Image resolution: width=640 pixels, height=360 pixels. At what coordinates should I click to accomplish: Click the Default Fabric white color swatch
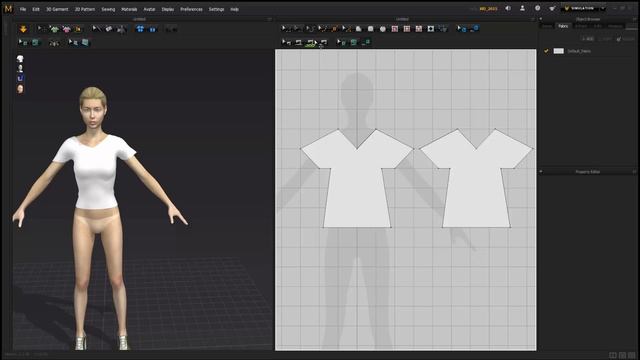click(x=558, y=51)
